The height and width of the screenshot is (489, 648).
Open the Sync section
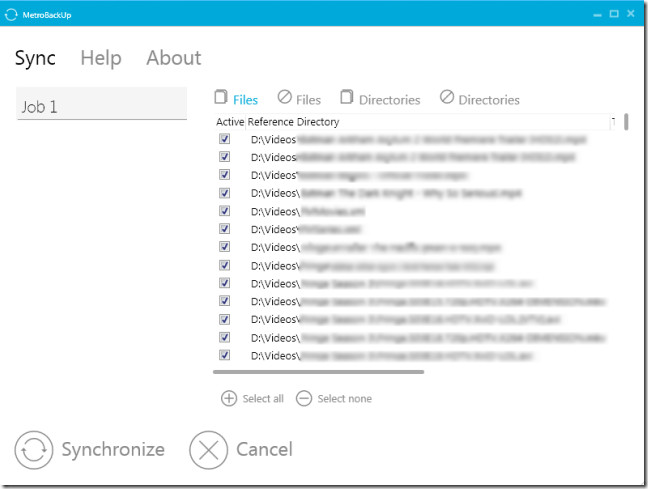click(35, 58)
